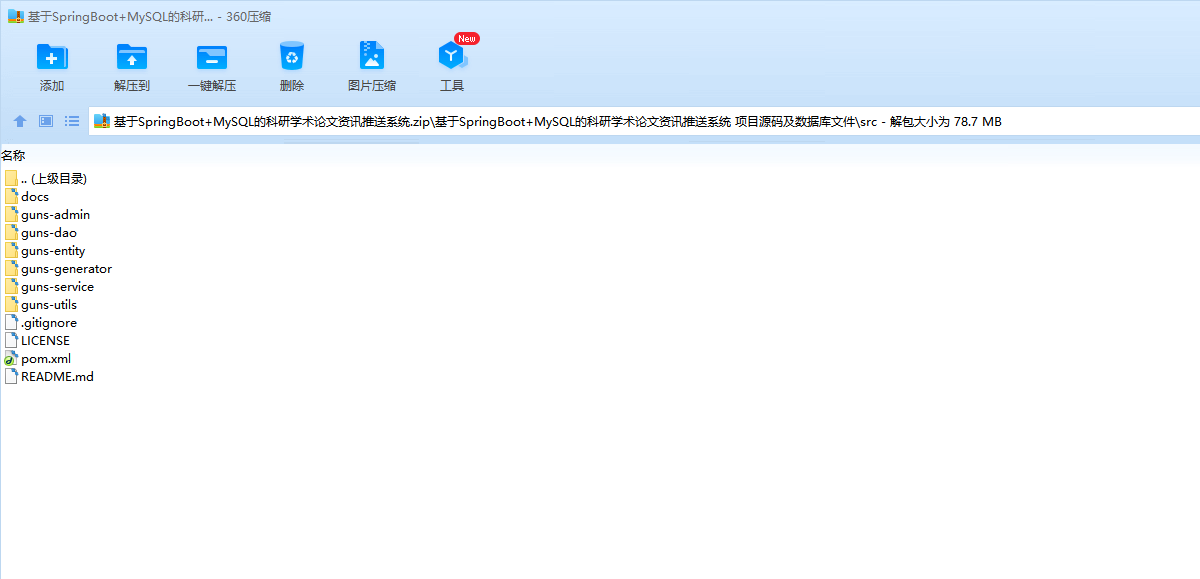Select the guns-entity folder
The image size is (1200, 579).
[x=45, y=250]
